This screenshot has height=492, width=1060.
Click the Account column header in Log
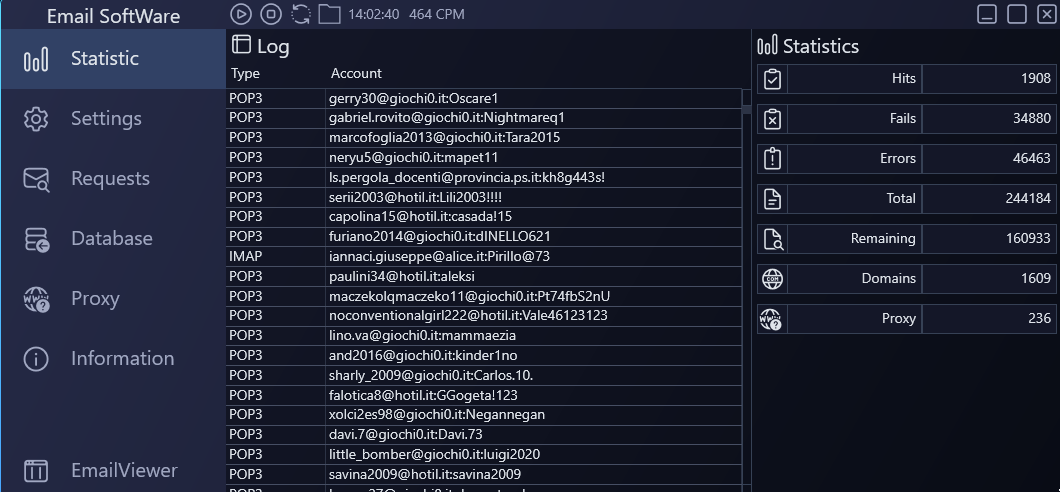click(356, 74)
